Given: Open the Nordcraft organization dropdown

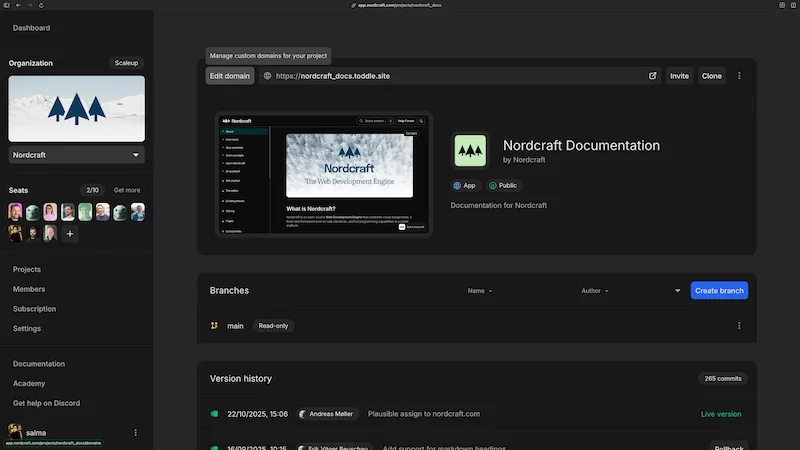Looking at the screenshot, I should coord(77,155).
